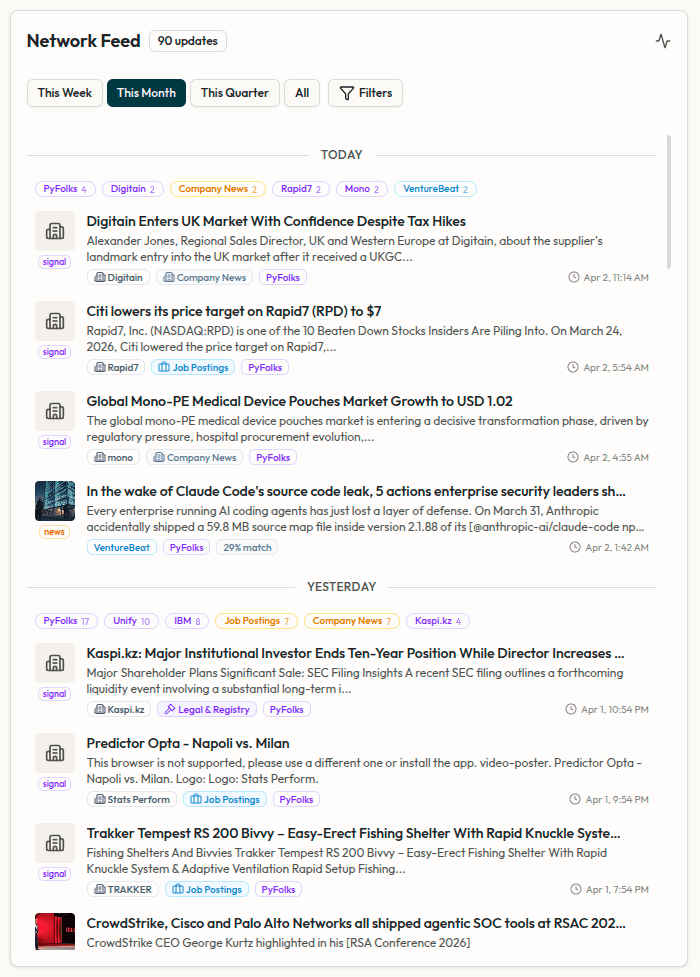Click clock icon beside Apr 2, 1:42 AM
Image resolution: width=700 pixels, height=977 pixels.
(575, 547)
